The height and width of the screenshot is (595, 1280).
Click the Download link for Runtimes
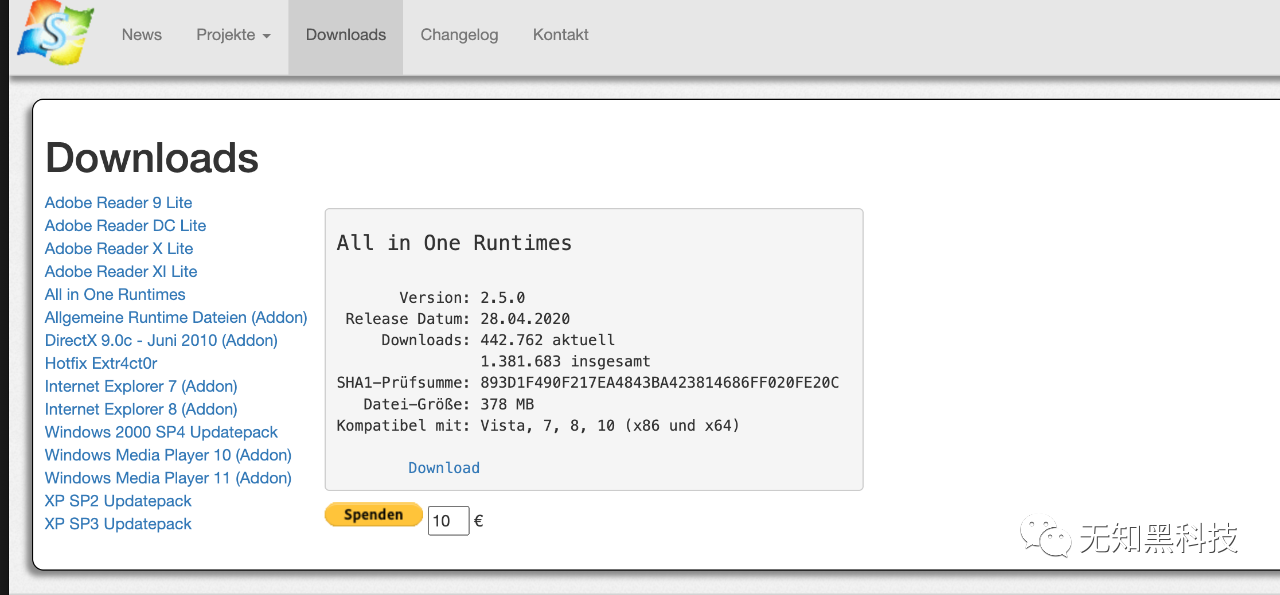pyautogui.click(x=444, y=468)
